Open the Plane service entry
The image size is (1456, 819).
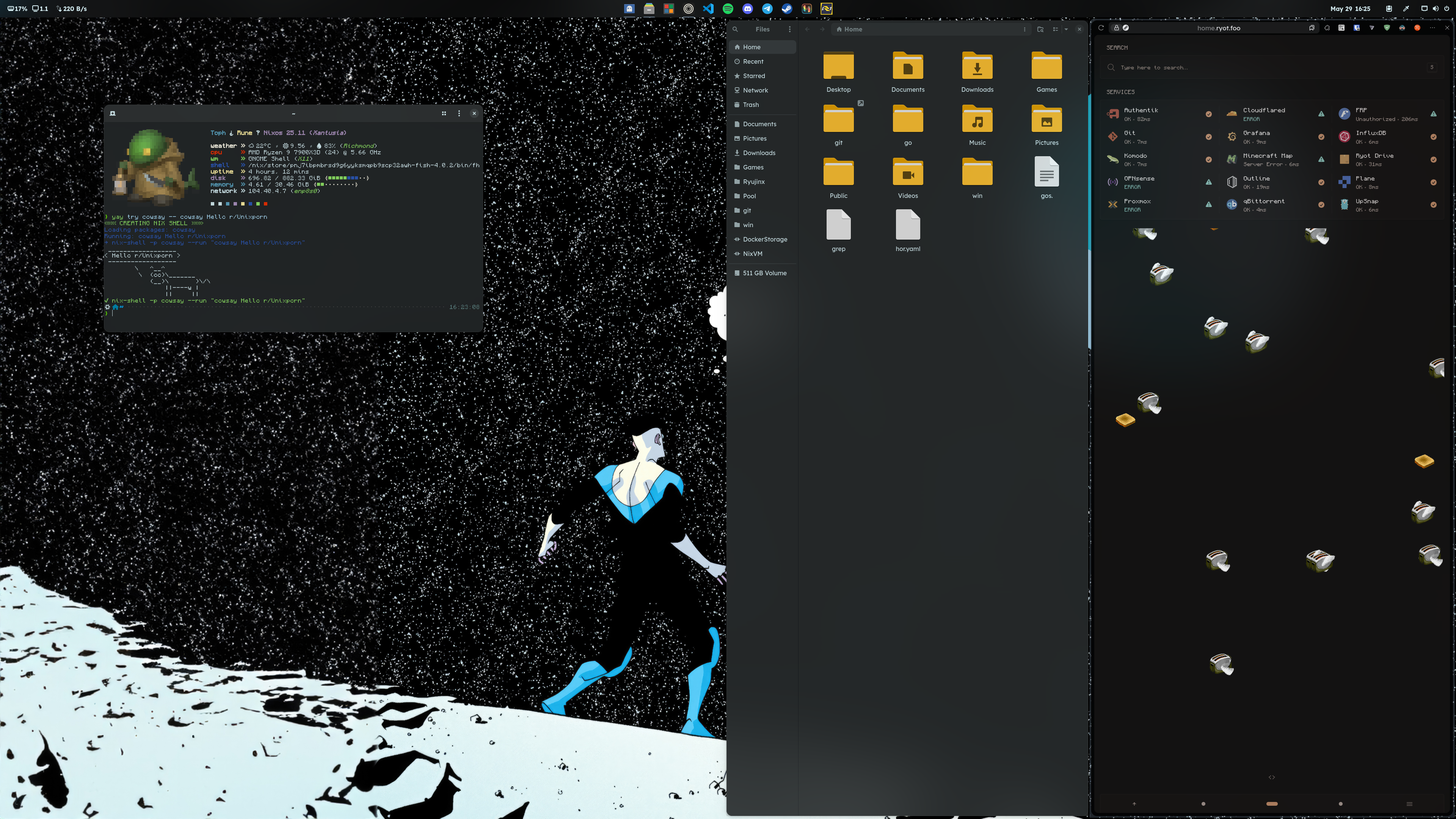click(x=1365, y=179)
